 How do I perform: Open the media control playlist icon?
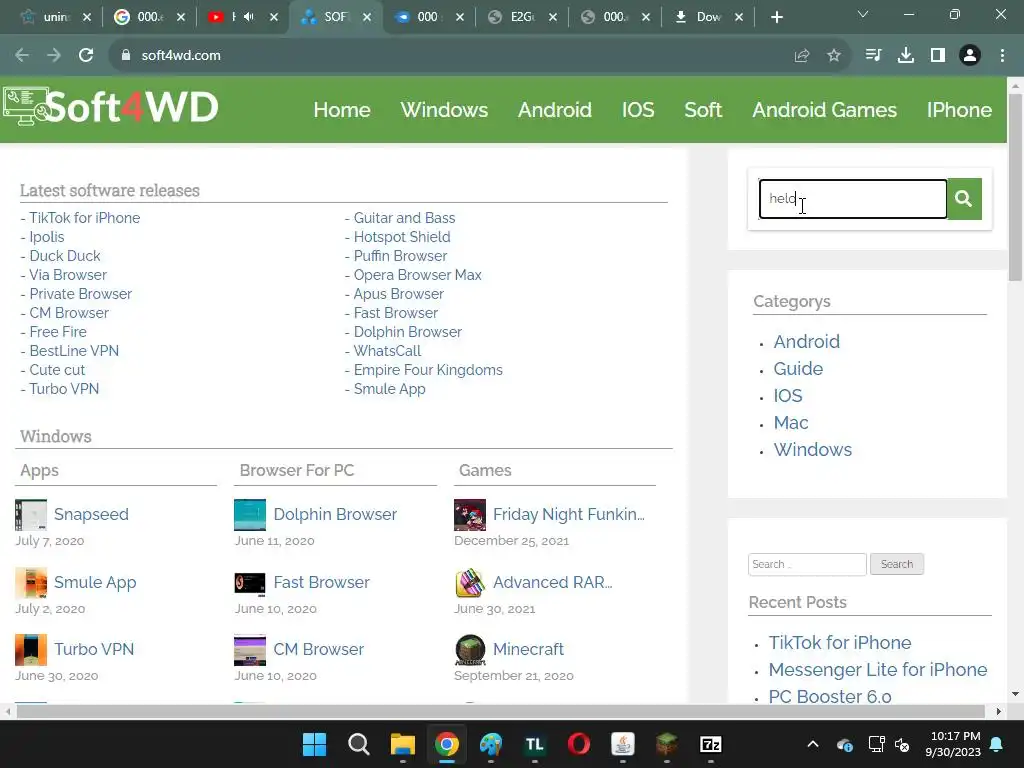point(873,56)
